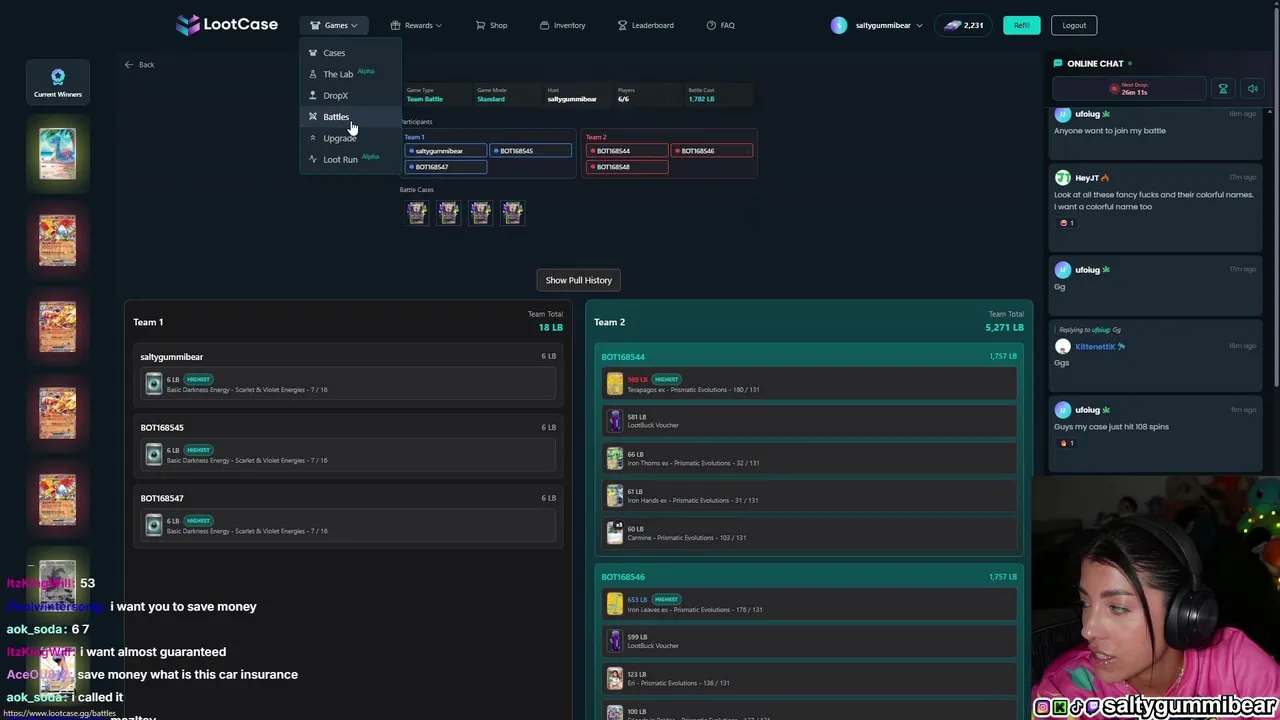Choose Upgrade from the Games menu
The image size is (1280, 720).
click(x=350, y=138)
